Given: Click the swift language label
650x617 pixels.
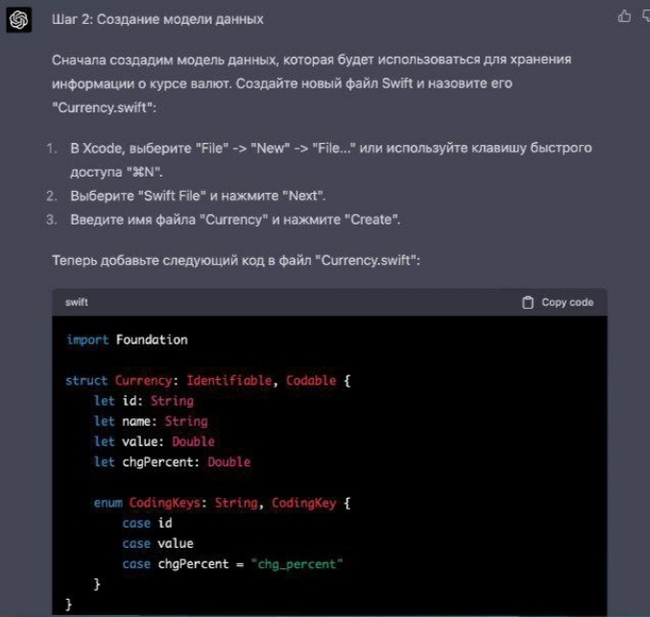Looking at the screenshot, I should click(77, 302).
